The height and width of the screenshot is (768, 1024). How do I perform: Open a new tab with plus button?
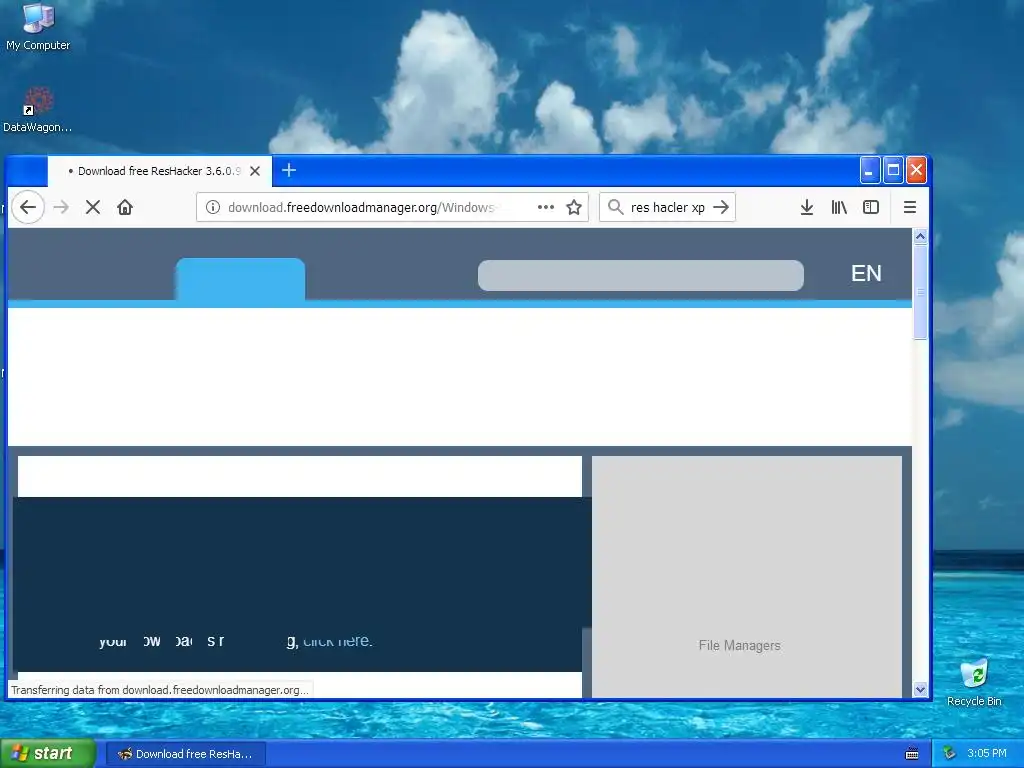pyautogui.click(x=289, y=170)
